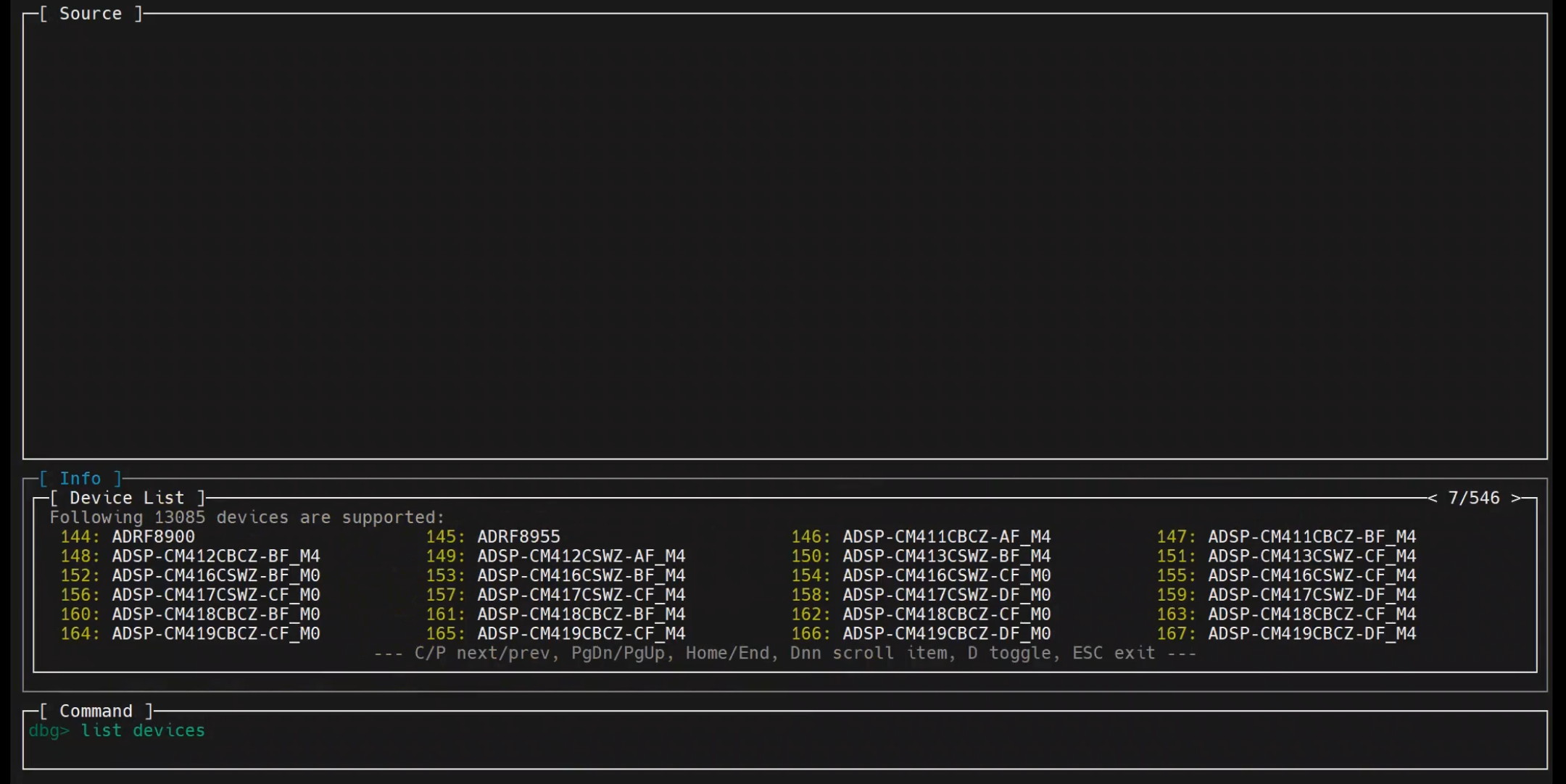Select the Source panel title
The image size is (1566, 784).
[x=90, y=14]
